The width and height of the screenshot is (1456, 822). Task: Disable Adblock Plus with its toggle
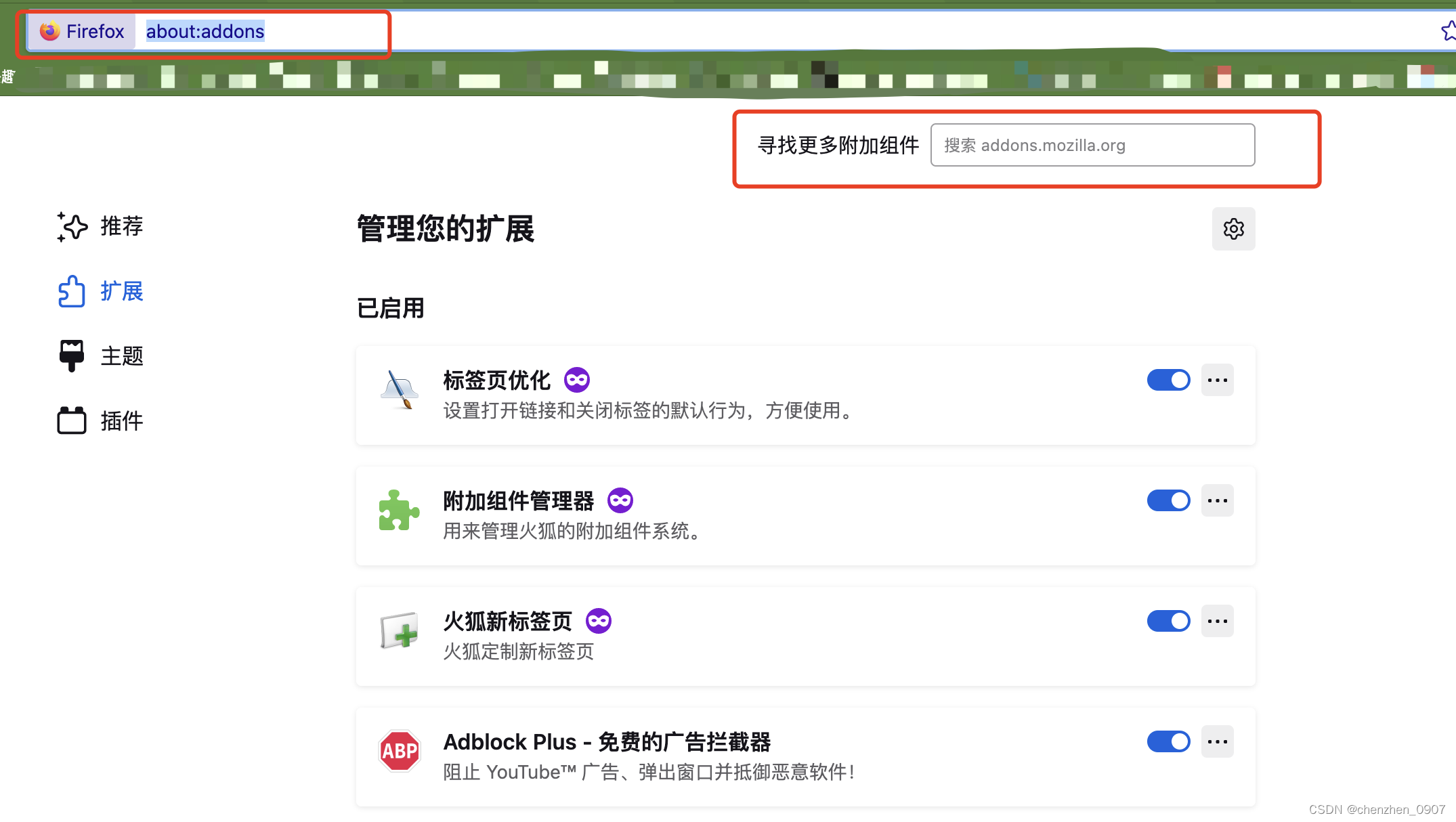(1168, 741)
